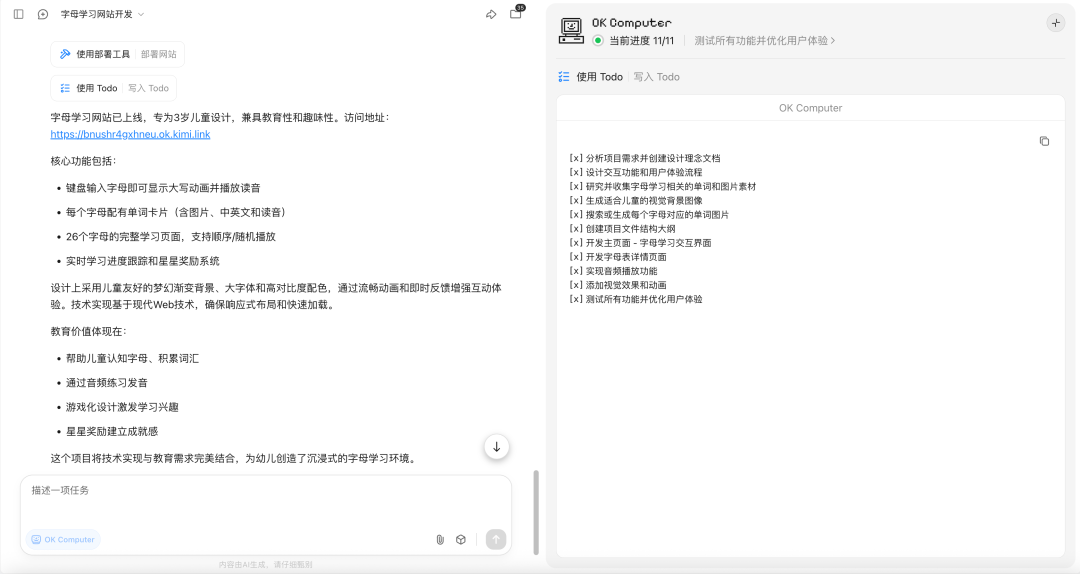Click the plus icon in OK Computer panel
1080x574 pixels.
pos(1055,23)
